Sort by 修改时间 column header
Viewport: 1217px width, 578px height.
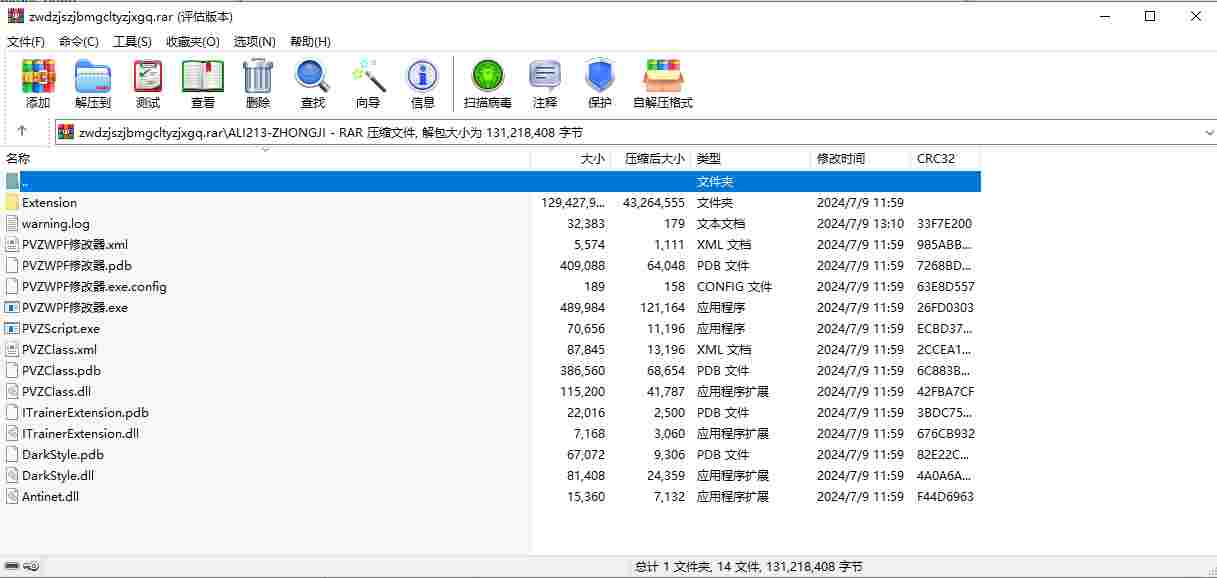[x=860, y=158]
